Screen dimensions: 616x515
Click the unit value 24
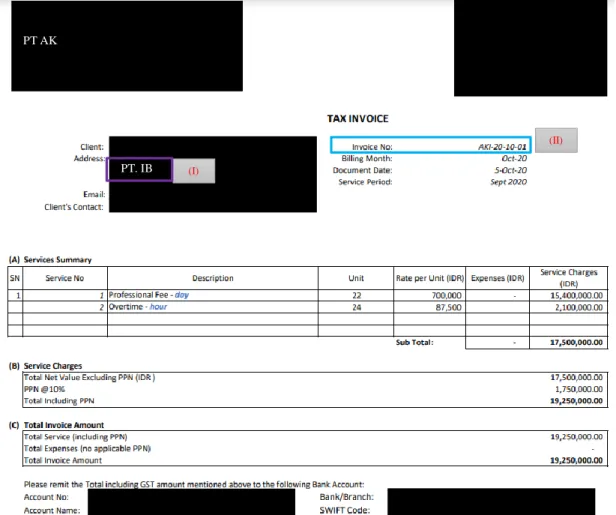(356, 307)
